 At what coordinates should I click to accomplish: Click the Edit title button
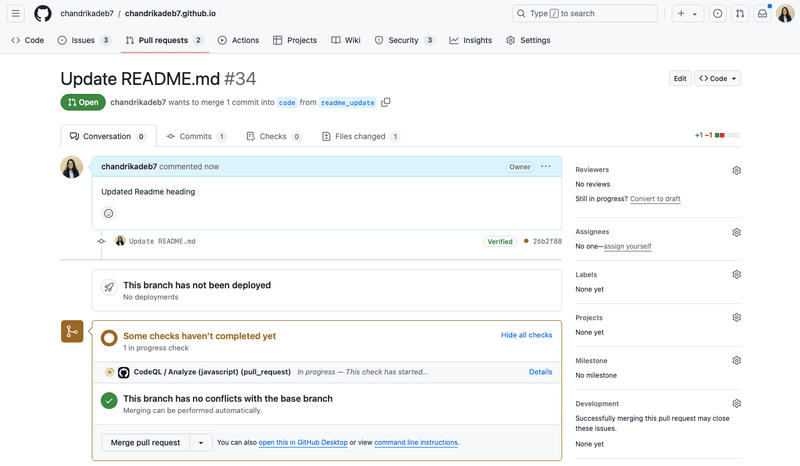[680, 79]
